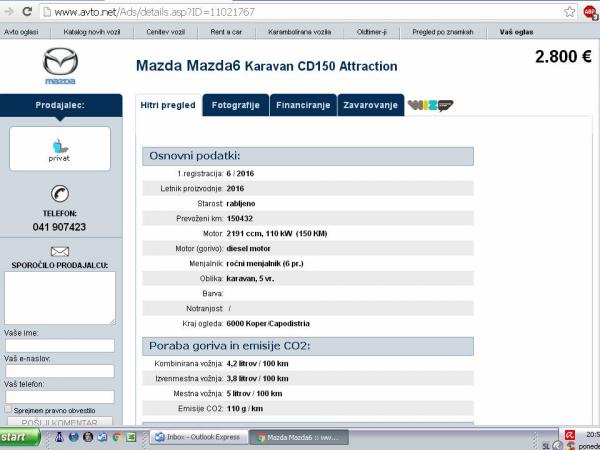Image resolution: width=600 pixels, height=450 pixels.
Task: Click the Mazda Mazda6 Karavan listing title
Action: (x=267, y=66)
